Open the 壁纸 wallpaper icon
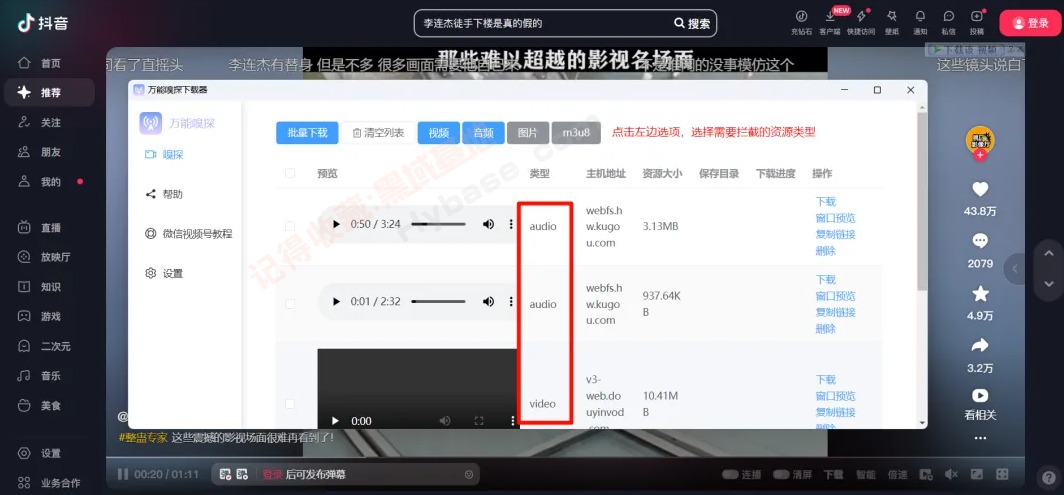Viewport: 1064px width, 495px height. (892, 16)
